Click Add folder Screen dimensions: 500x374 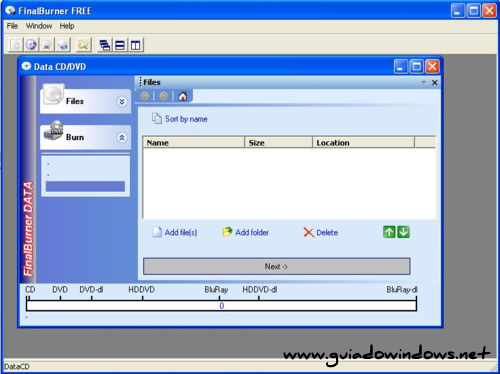pos(246,232)
